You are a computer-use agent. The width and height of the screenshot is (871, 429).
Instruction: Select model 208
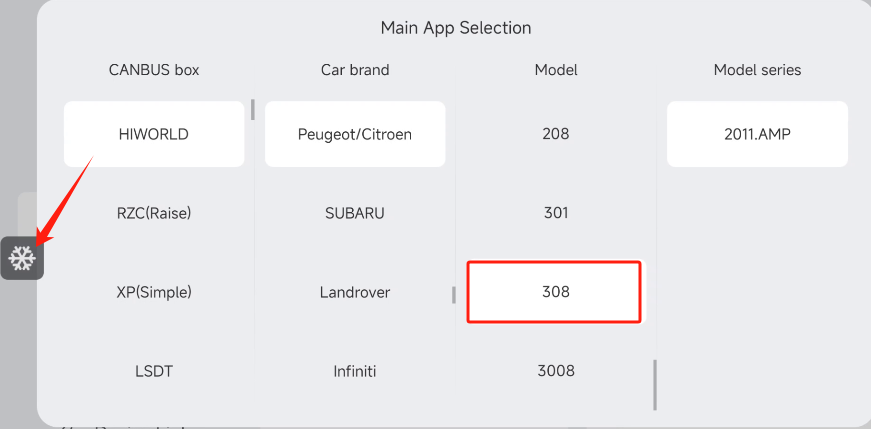pyautogui.click(x=556, y=134)
